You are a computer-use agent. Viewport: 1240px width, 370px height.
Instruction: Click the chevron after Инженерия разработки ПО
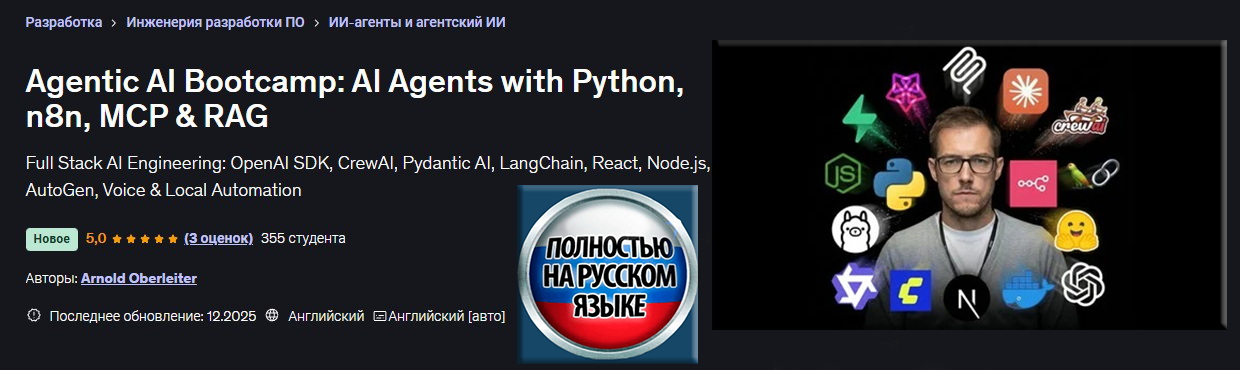tap(316, 22)
